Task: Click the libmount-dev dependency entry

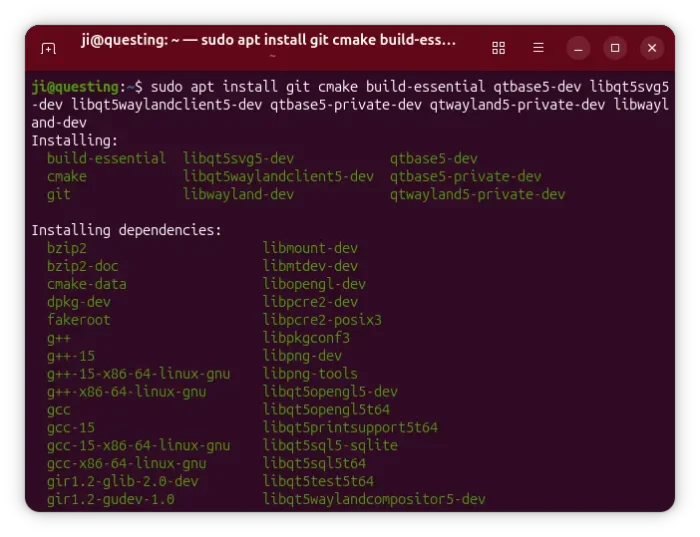Action: click(310, 248)
